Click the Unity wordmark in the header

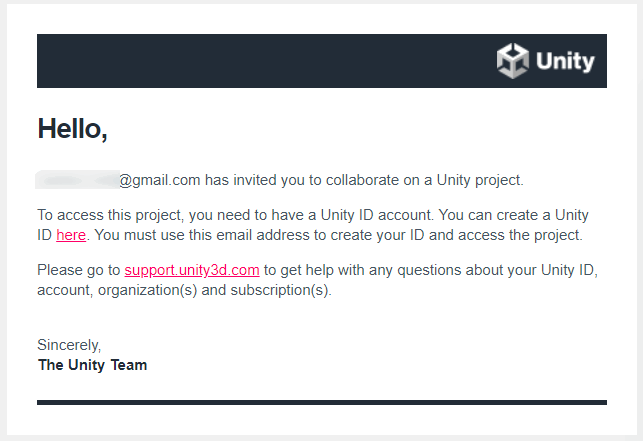[565, 62]
